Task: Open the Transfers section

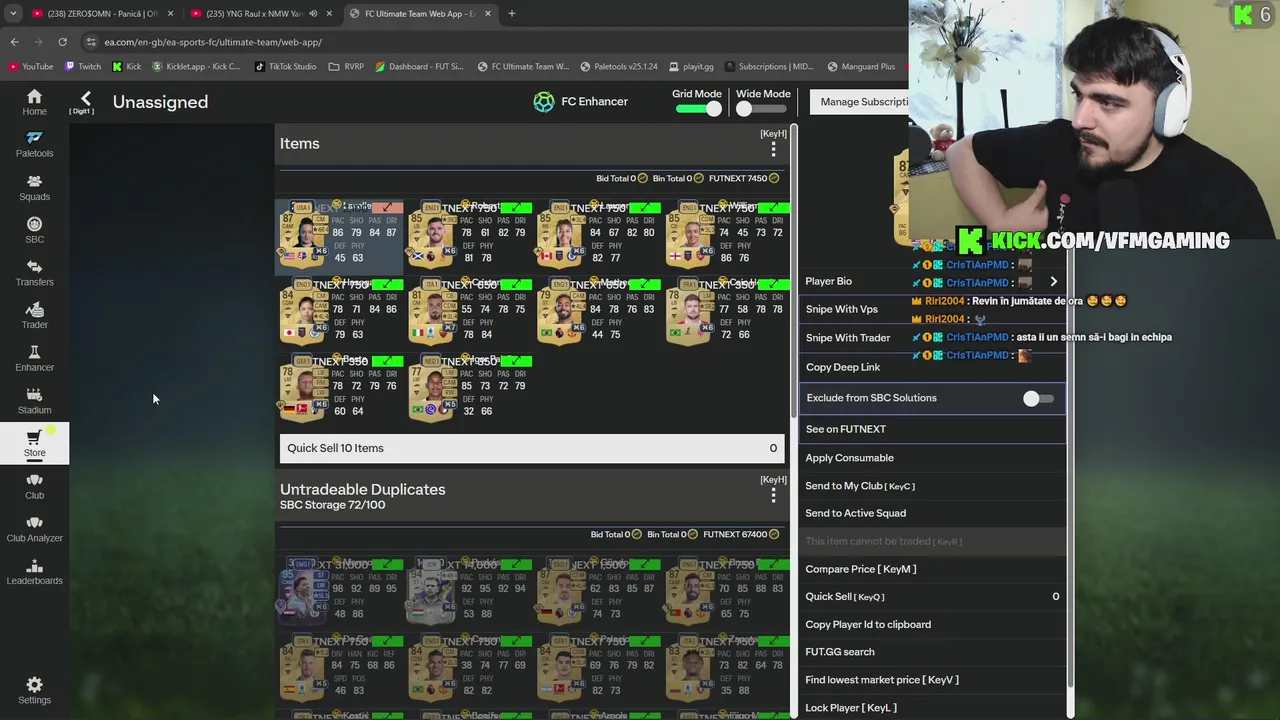Action: click(34, 272)
